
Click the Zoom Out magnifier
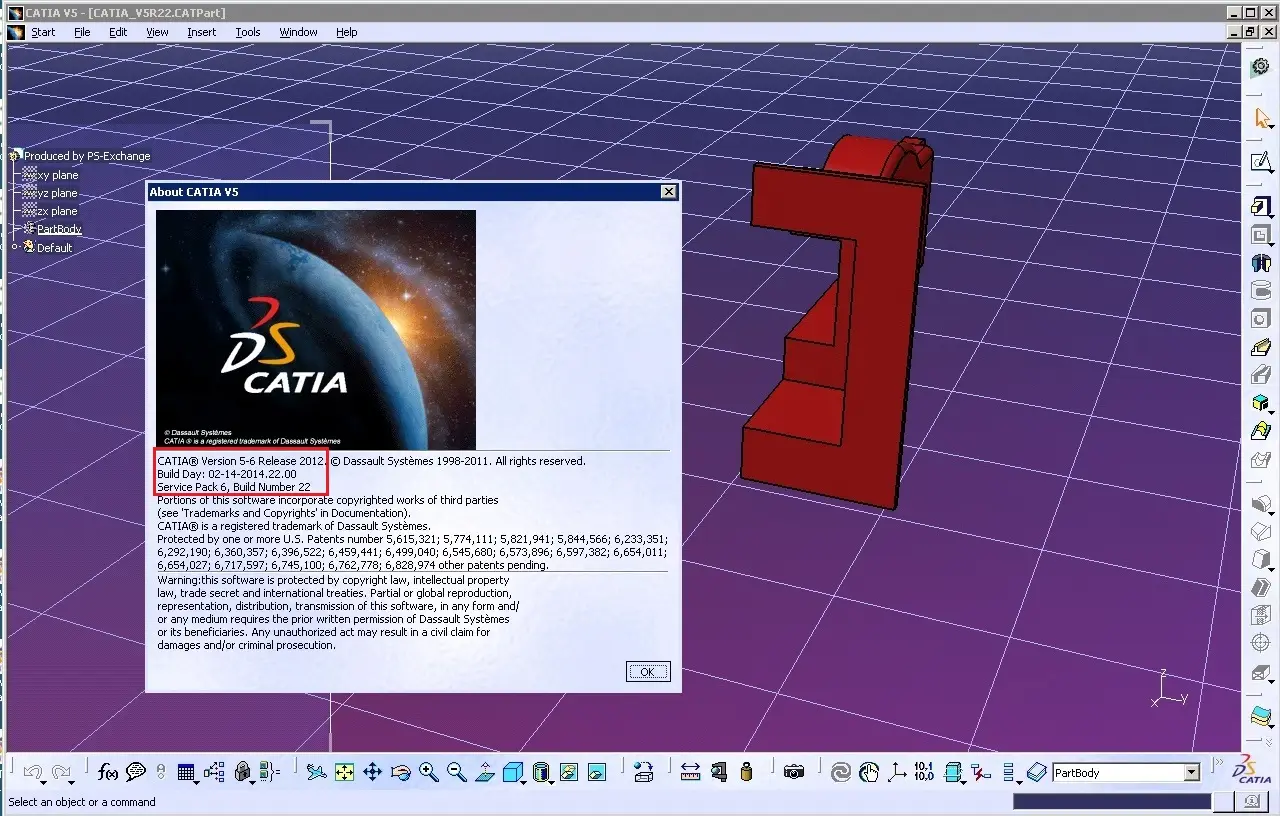457,772
